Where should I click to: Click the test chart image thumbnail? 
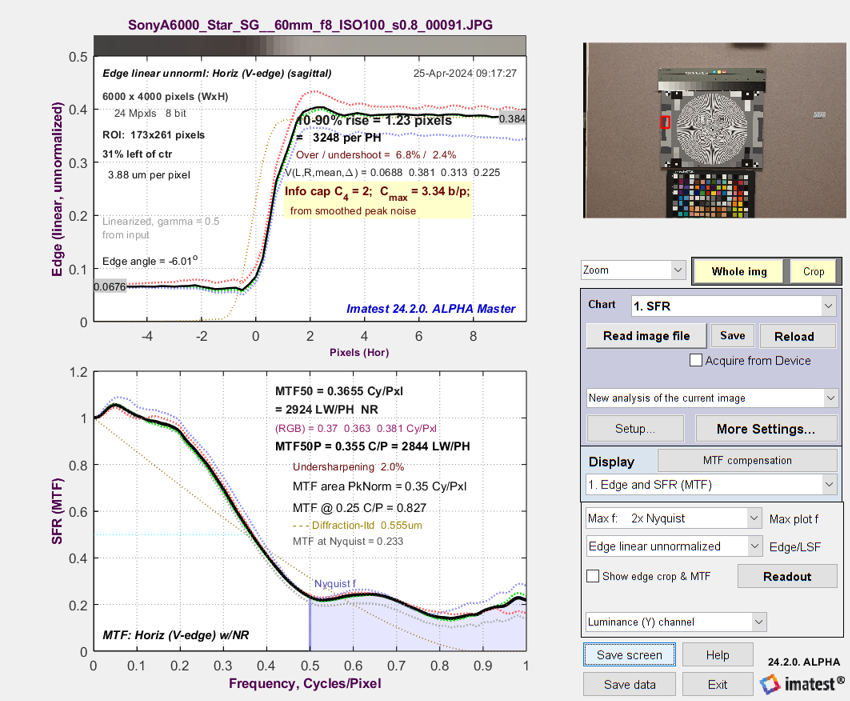712,131
